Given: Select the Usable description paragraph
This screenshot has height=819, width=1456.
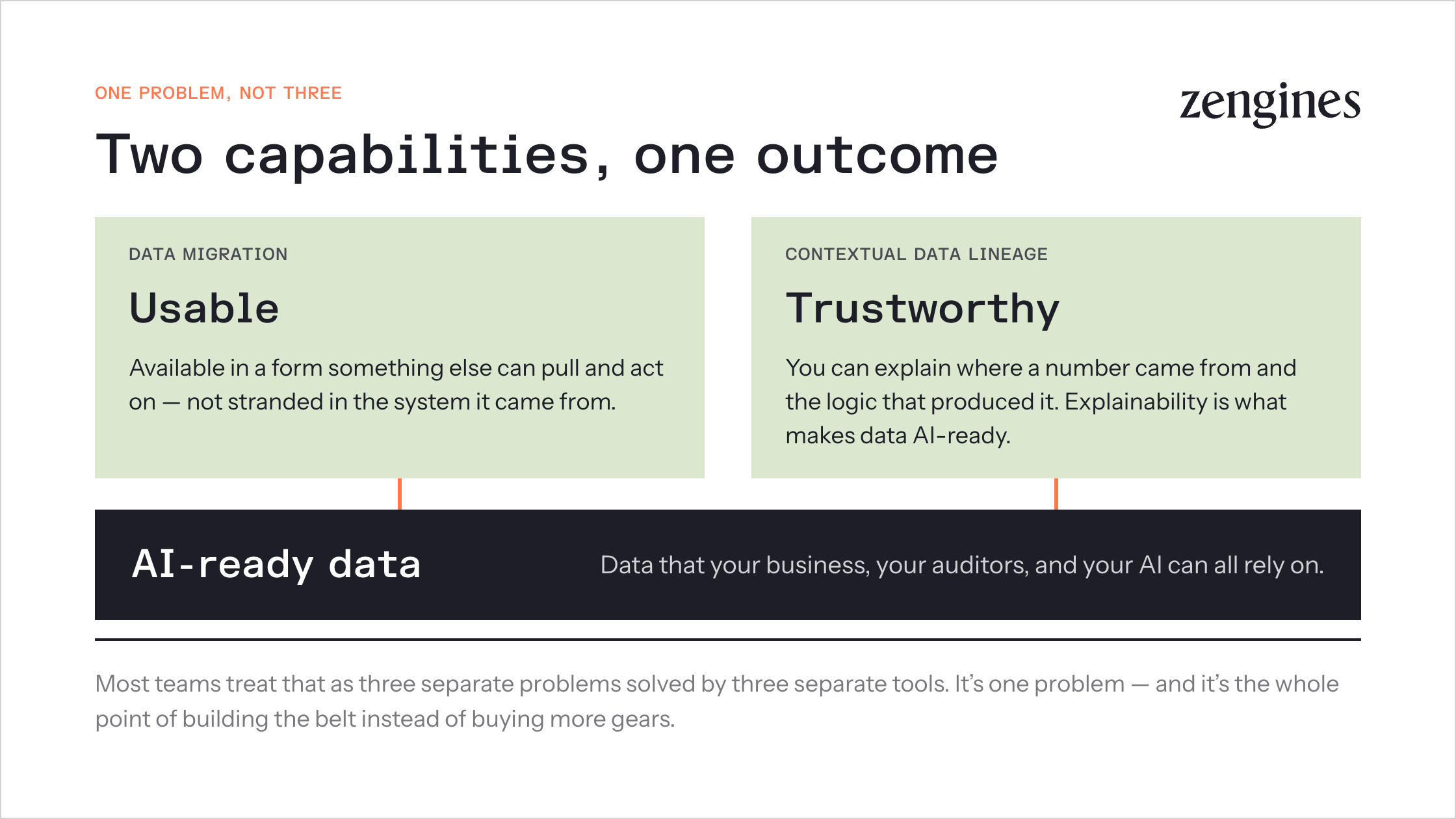Looking at the screenshot, I should pos(396,385).
